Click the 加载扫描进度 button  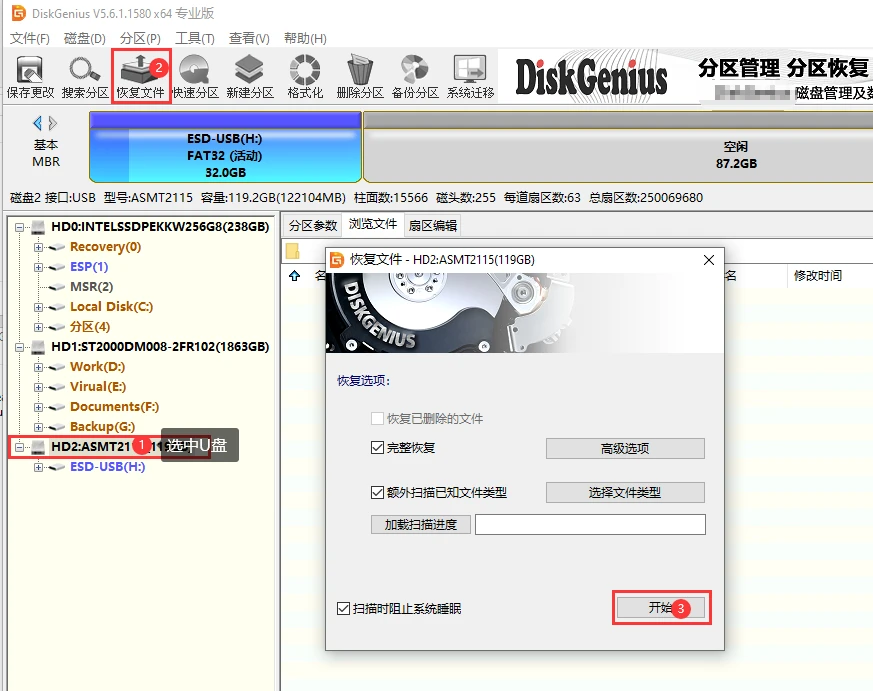421,525
